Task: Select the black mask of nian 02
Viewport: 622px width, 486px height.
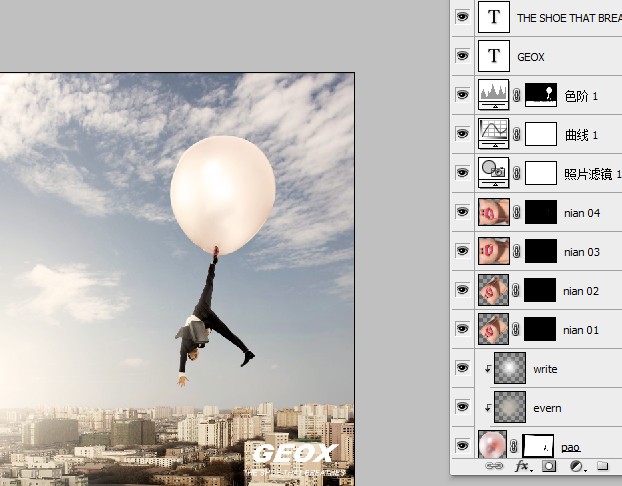Action: (540, 290)
